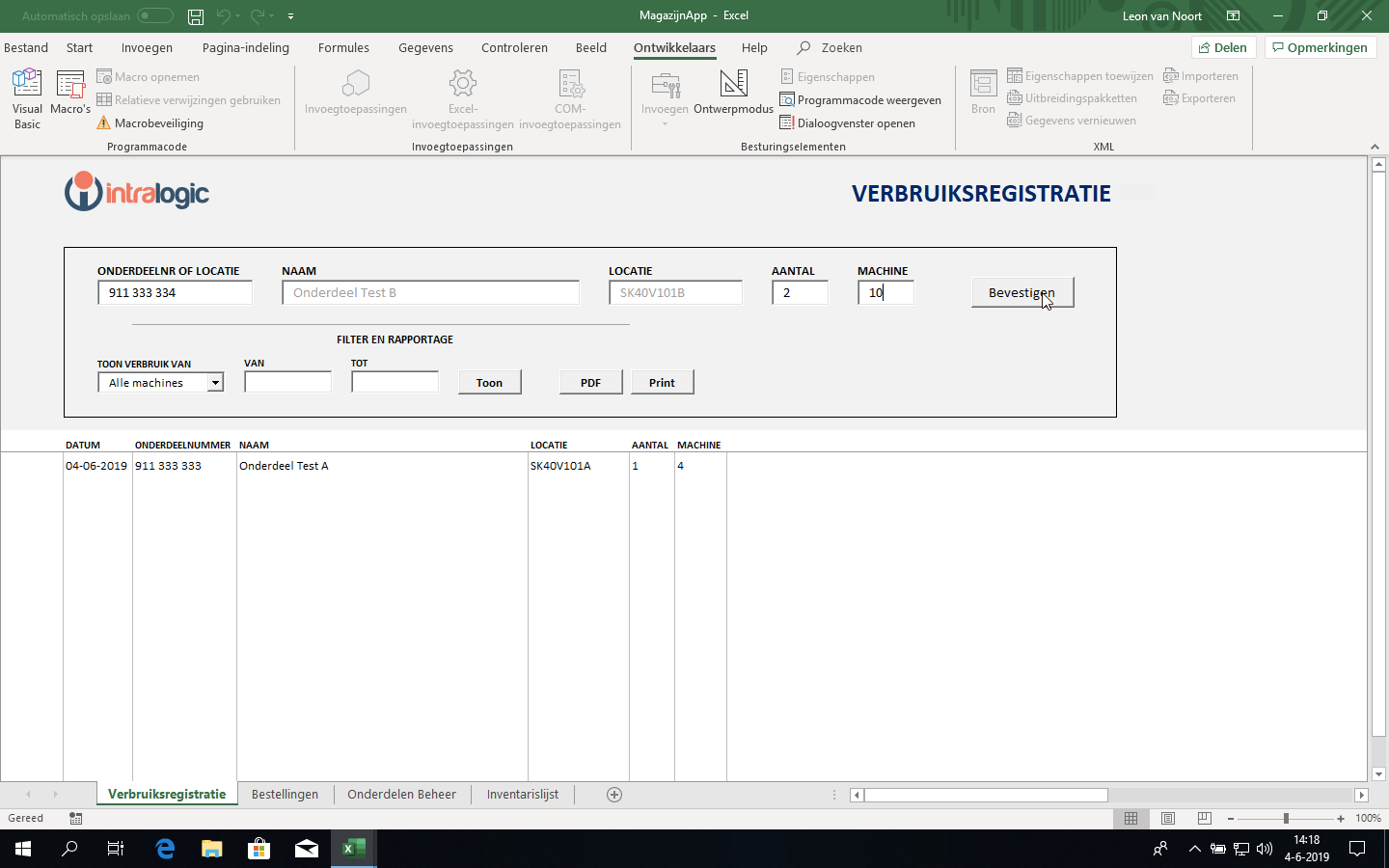This screenshot has height=868, width=1389.
Task: Switch to page break preview
Action: pos(1205,818)
